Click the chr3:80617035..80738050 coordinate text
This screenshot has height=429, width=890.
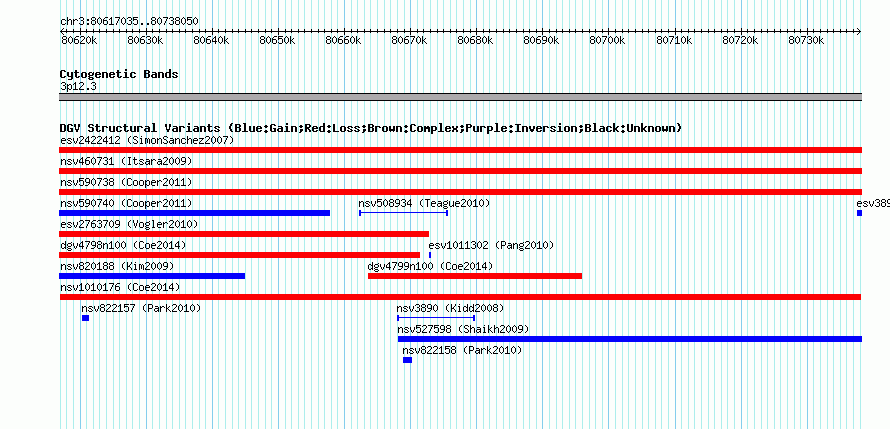coord(129,21)
